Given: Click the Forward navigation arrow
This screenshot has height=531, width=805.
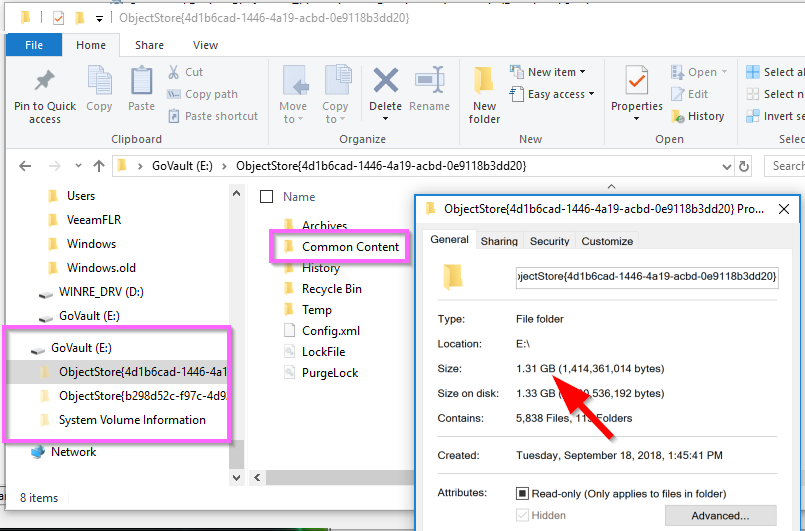Looking at the screenshot, I should pos(54,166).
